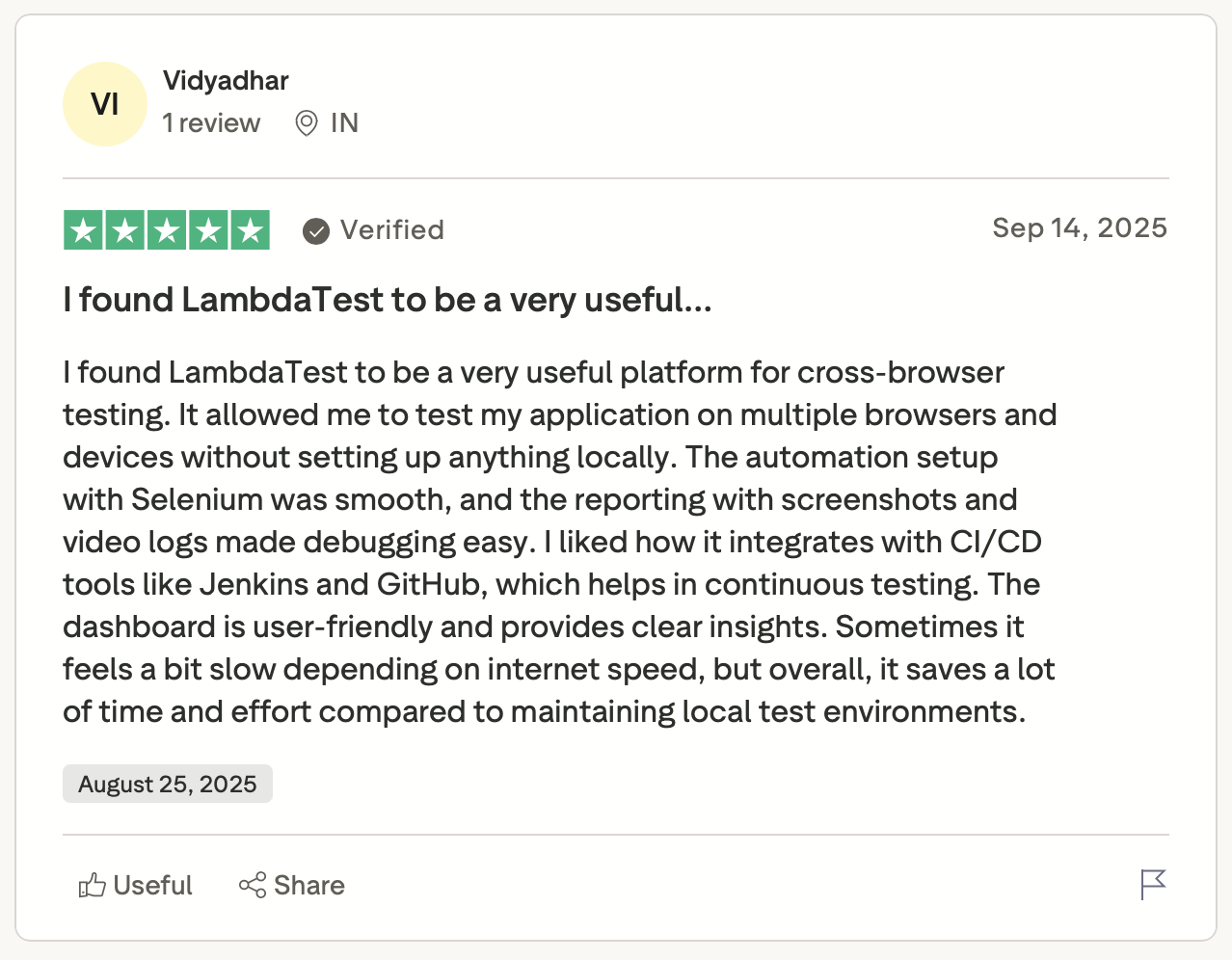Click the VI avatar circle
This screenshot has width=1232, height=960.
coord(105,104)
